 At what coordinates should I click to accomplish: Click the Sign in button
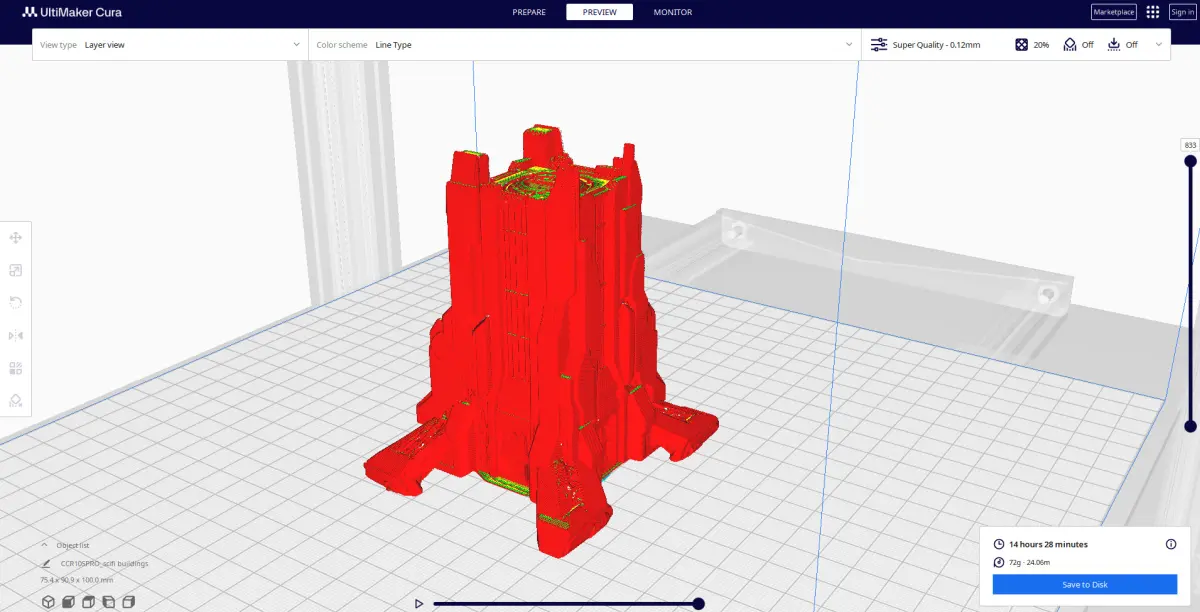pyautogui.click(x=1182, y=12)
